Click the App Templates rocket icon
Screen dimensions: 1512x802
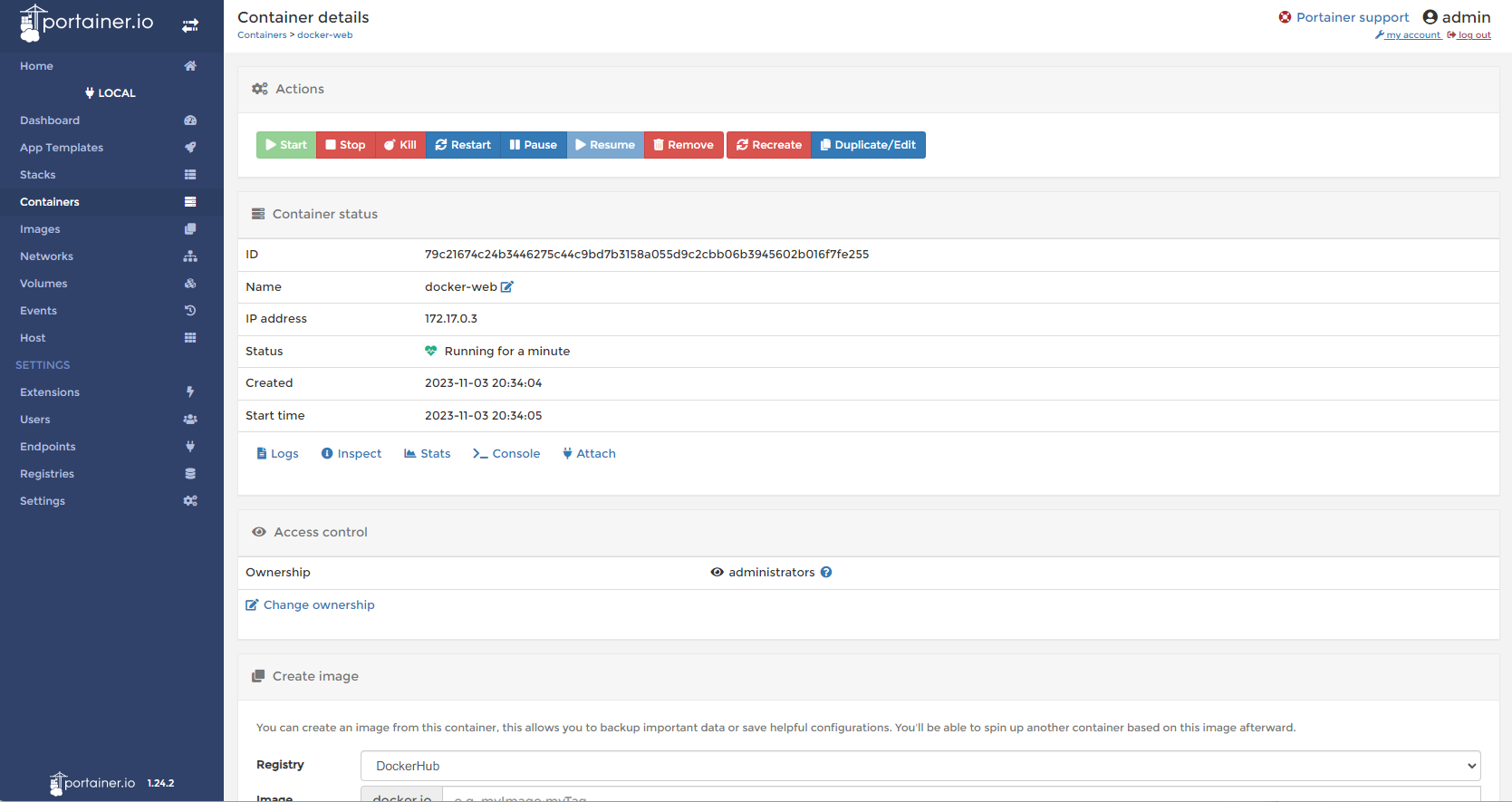pyautogui.click(x=190, y=148)
